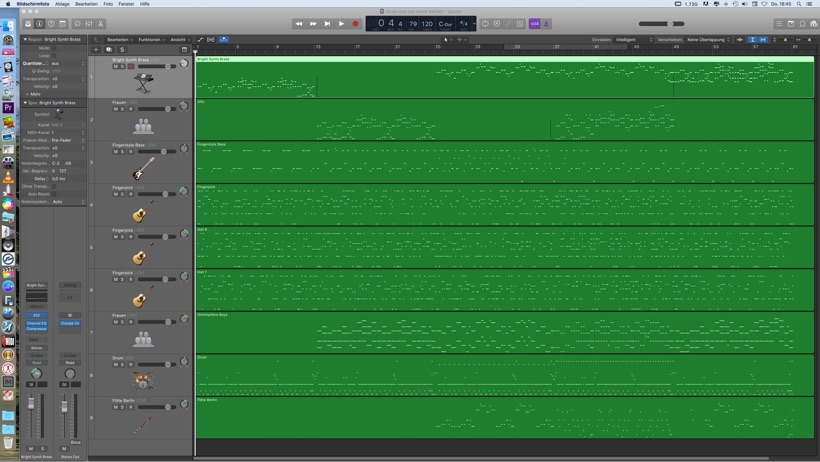Open the Note Pads button
This screenshot has width=820, height=462.
click(x=791, y=24)
